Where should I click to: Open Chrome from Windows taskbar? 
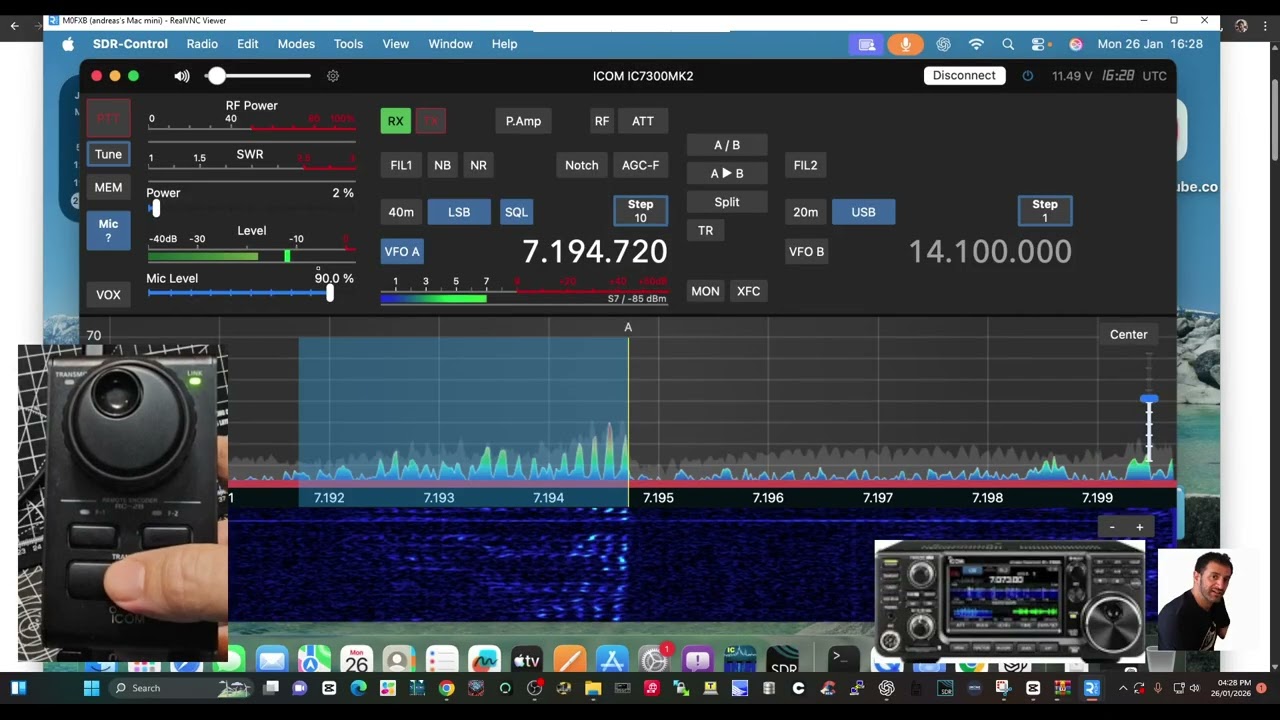click(x=446, y=688)
